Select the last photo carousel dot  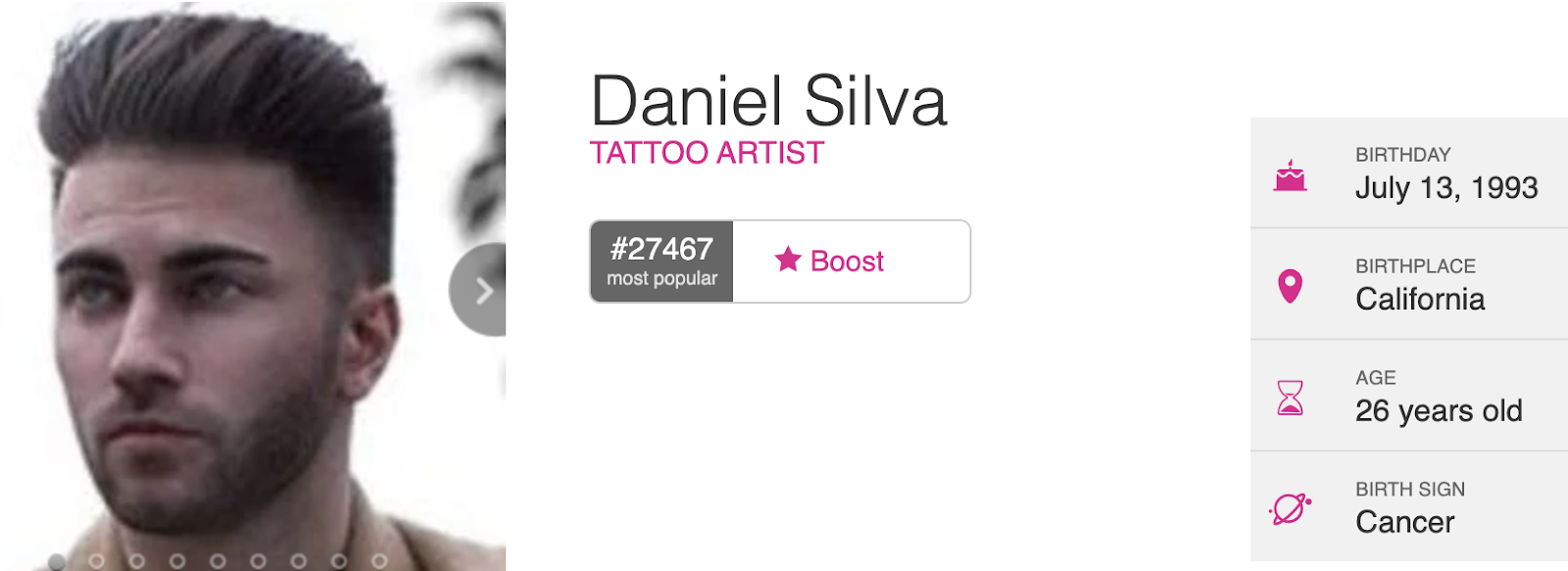pyautogui.click(x=379, y=561)
